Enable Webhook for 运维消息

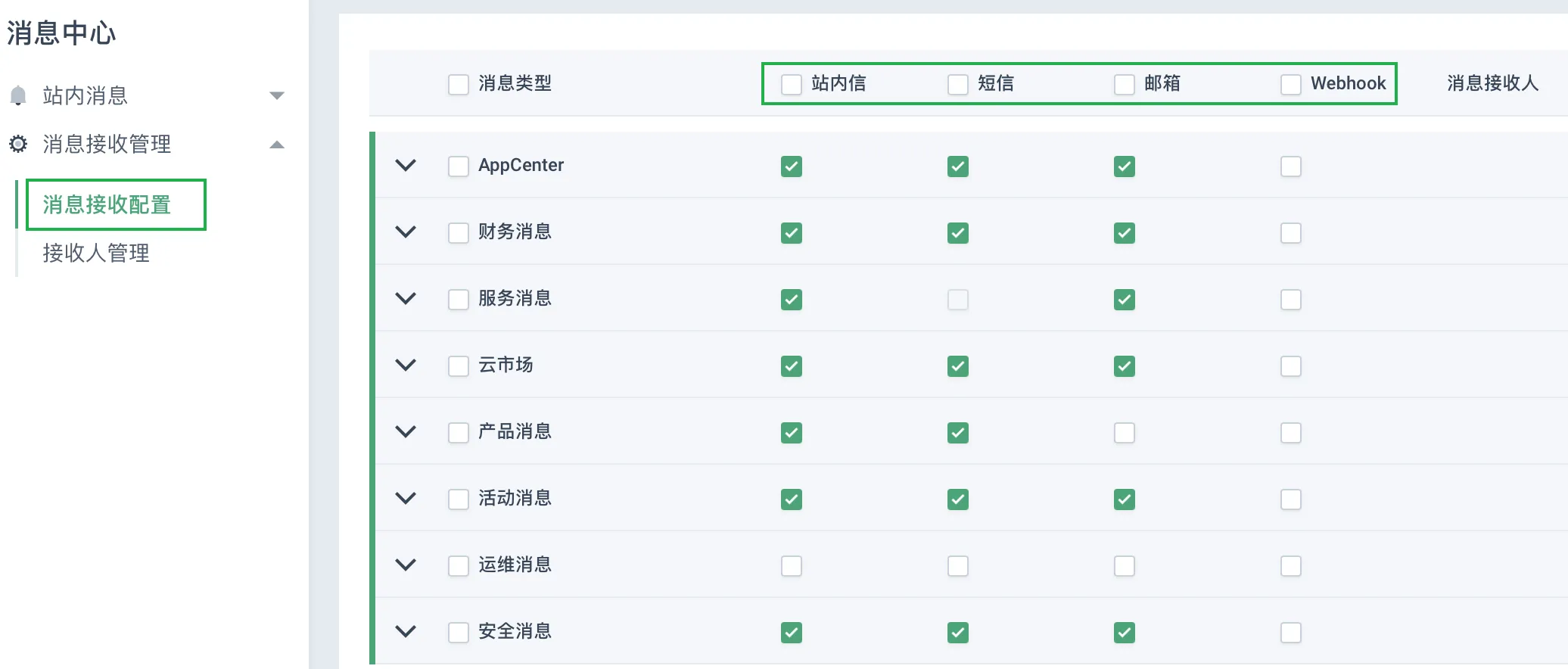point(1291,566)
